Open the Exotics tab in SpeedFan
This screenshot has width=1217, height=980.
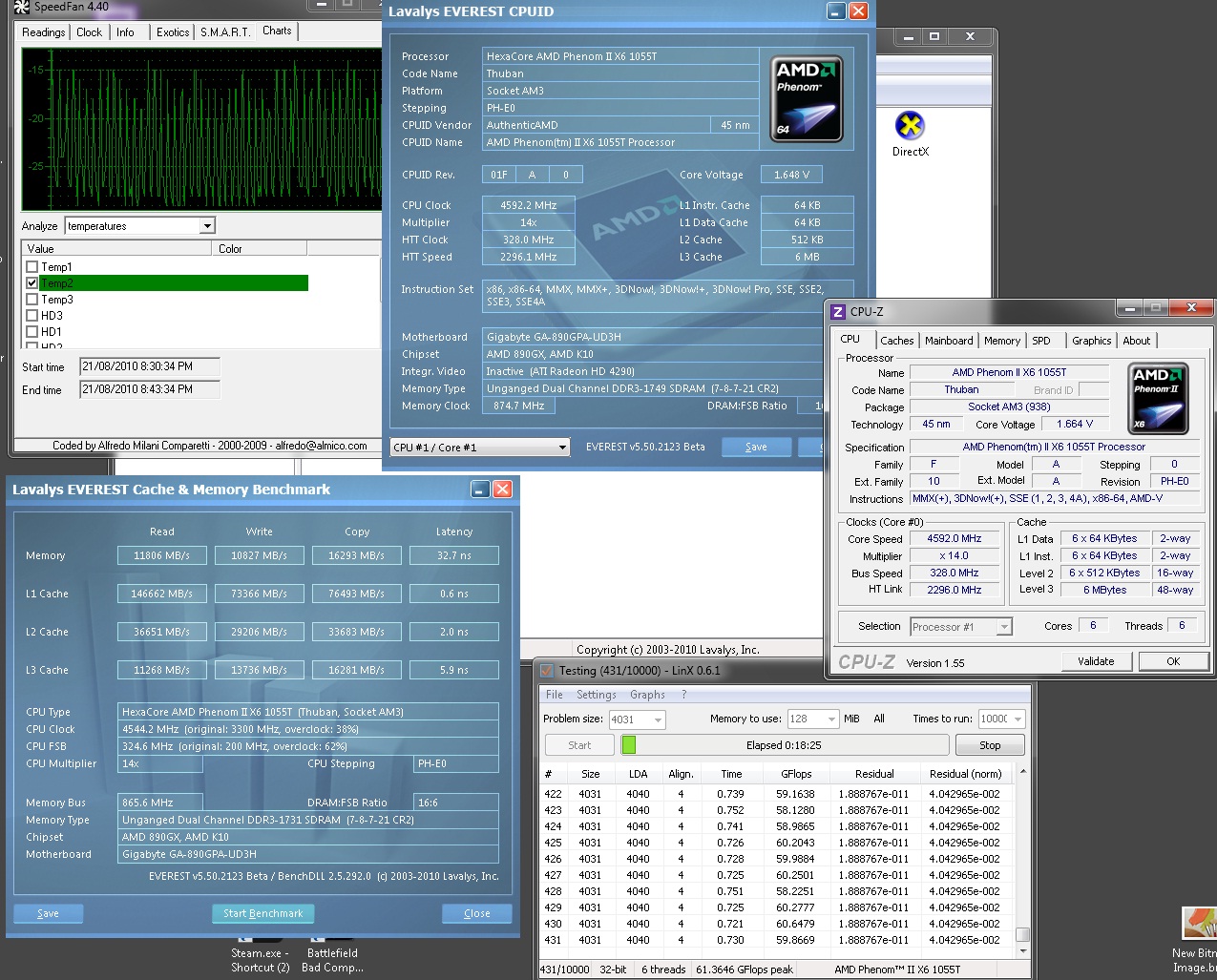(x=173, y=32)
